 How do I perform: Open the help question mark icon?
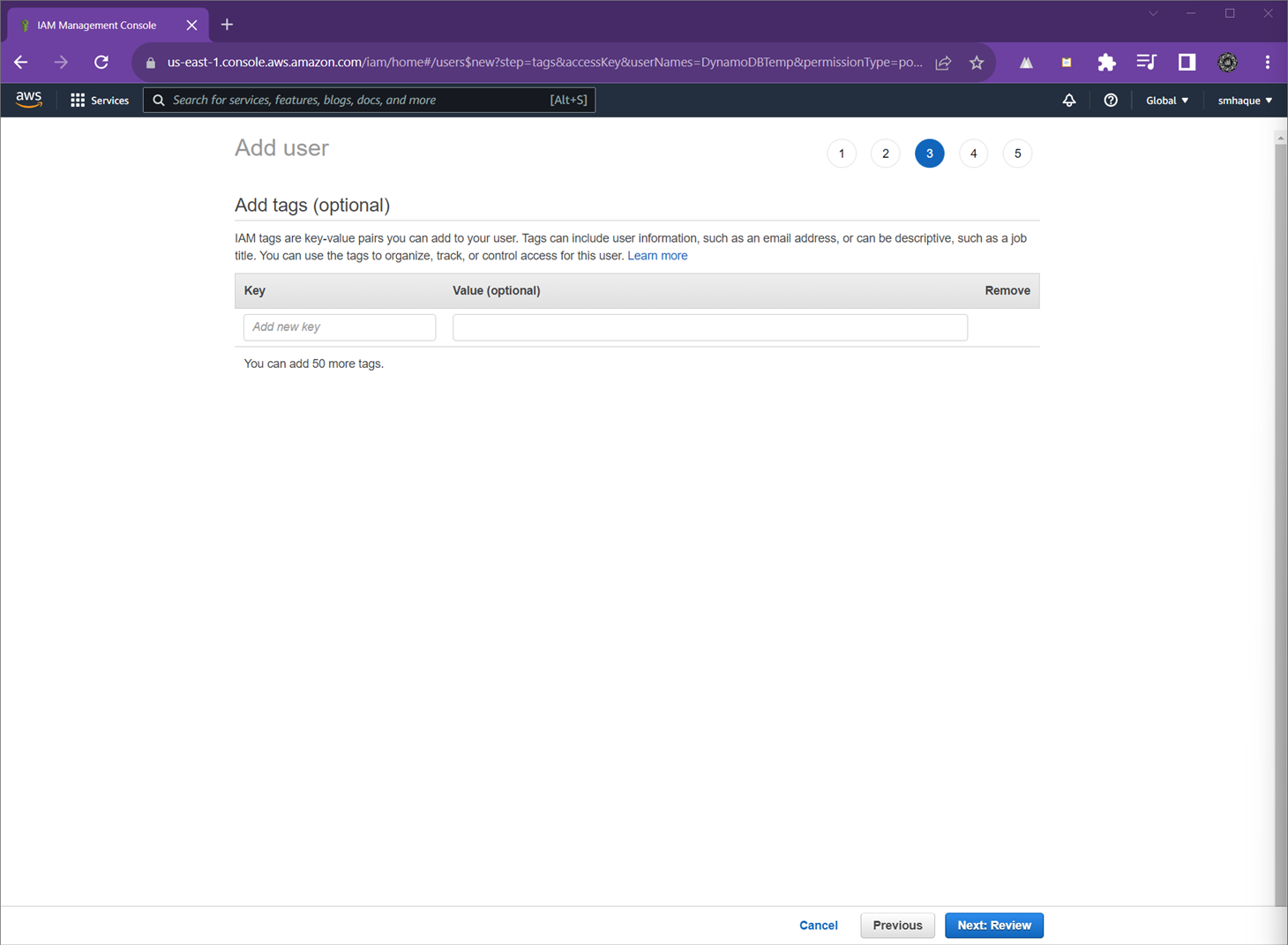click(1111, 101)
